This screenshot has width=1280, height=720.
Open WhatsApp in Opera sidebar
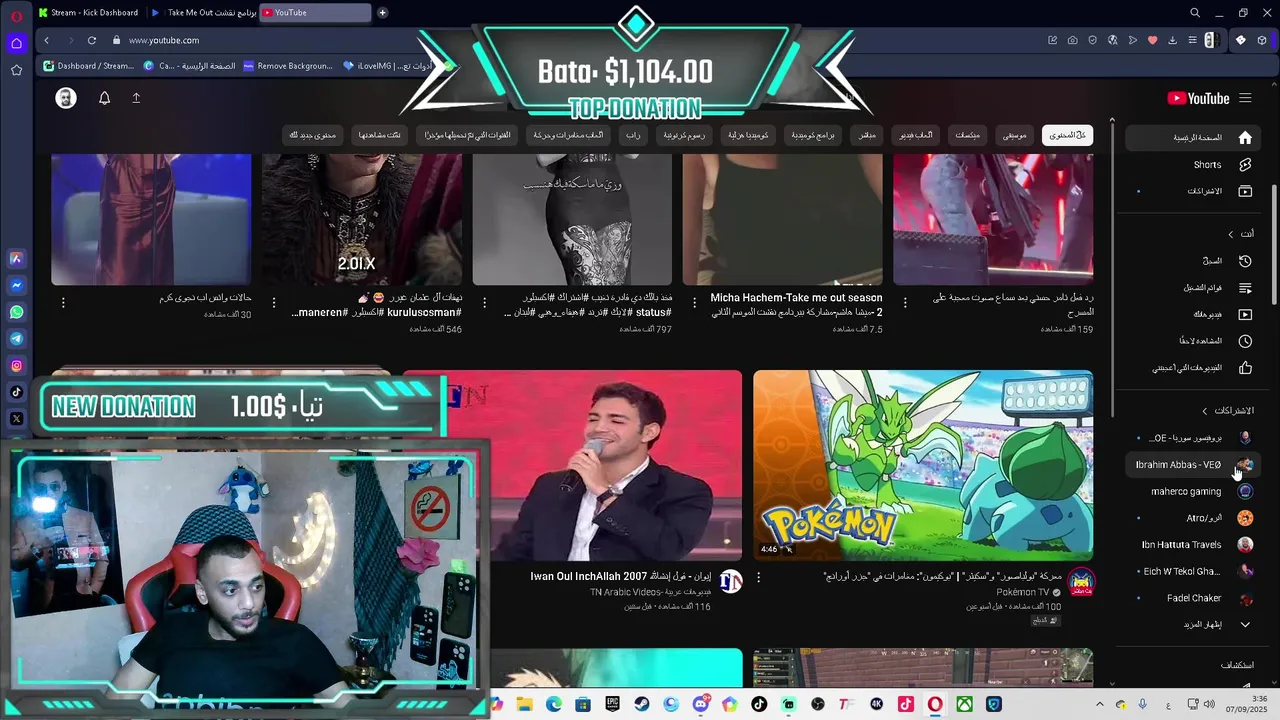point(16,312)
